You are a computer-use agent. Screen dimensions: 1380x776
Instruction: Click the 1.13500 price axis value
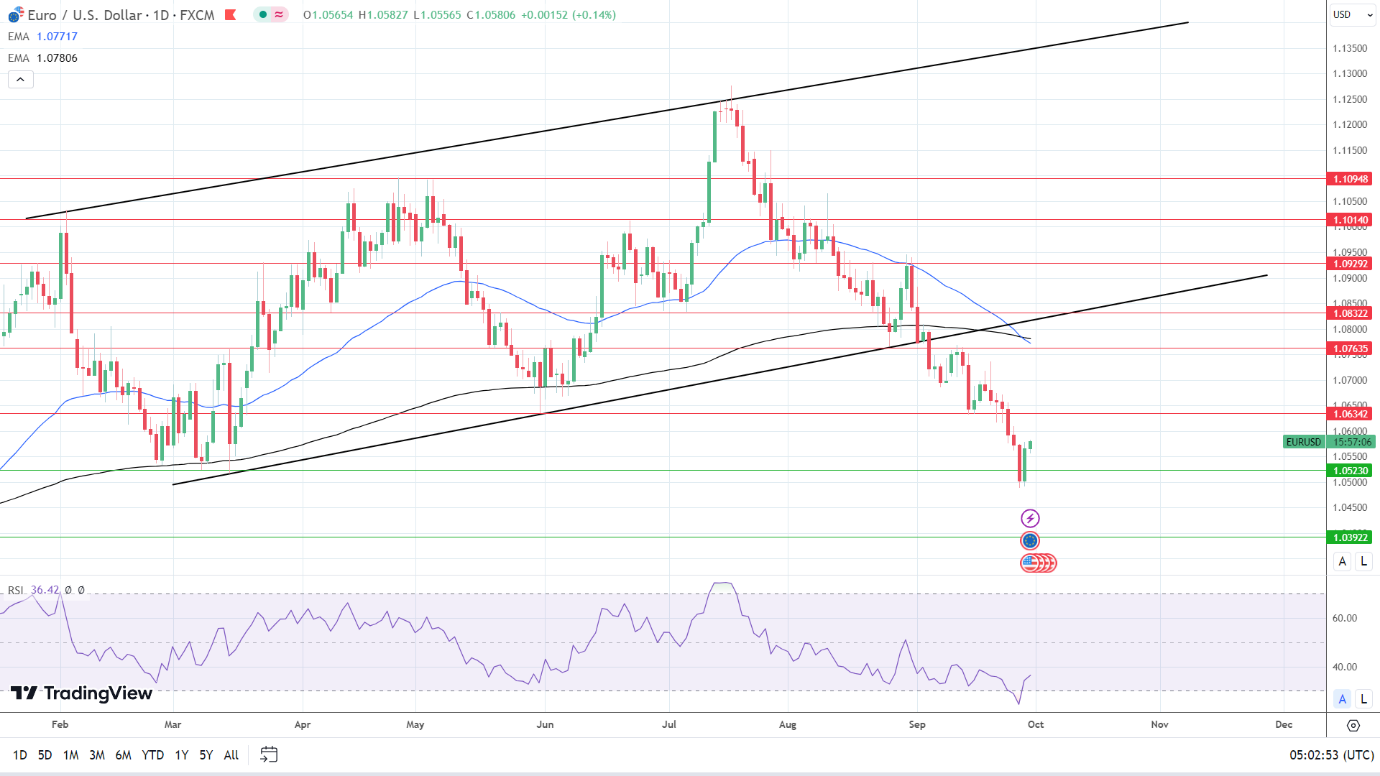pyautogui.click(x=1350, y=48)
